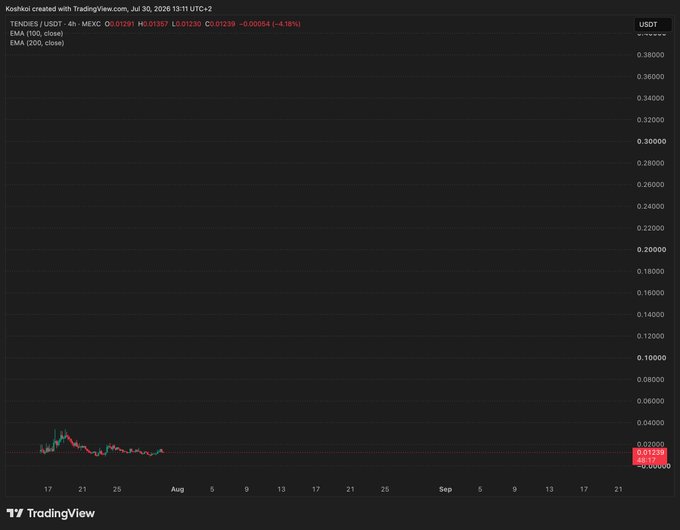Click the 25 date label just before Aug
The width and height of the screenshot is (680, 530).
pos(117,489)
